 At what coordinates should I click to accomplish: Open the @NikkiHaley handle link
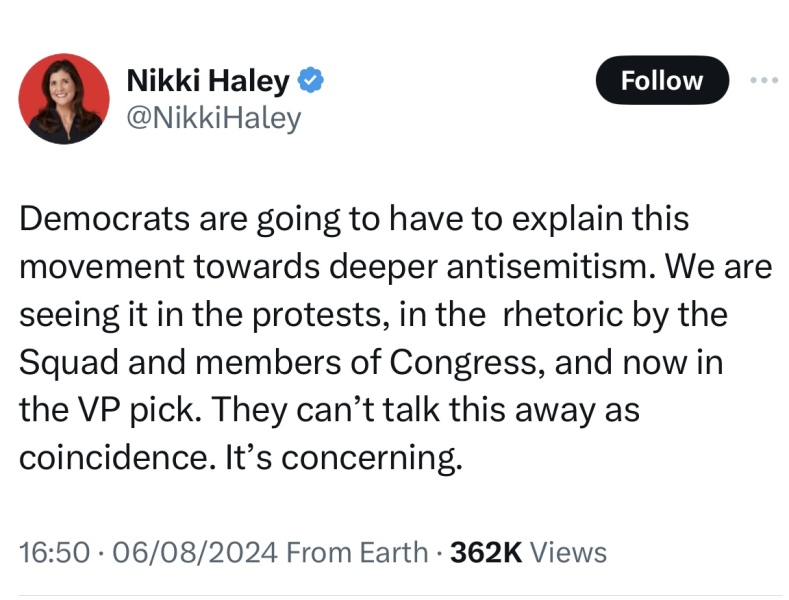[x=213, y=118]
